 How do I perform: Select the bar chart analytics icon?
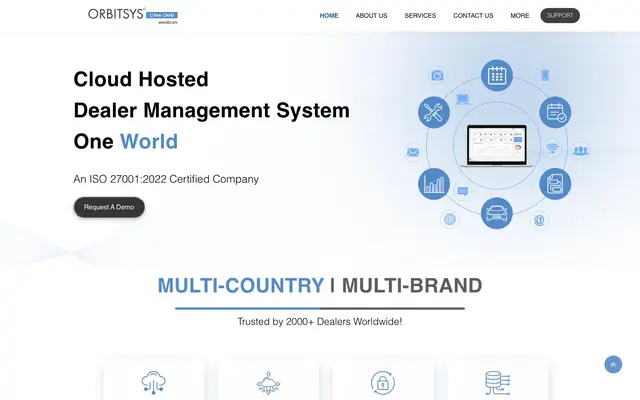click(x=433, y=184)
